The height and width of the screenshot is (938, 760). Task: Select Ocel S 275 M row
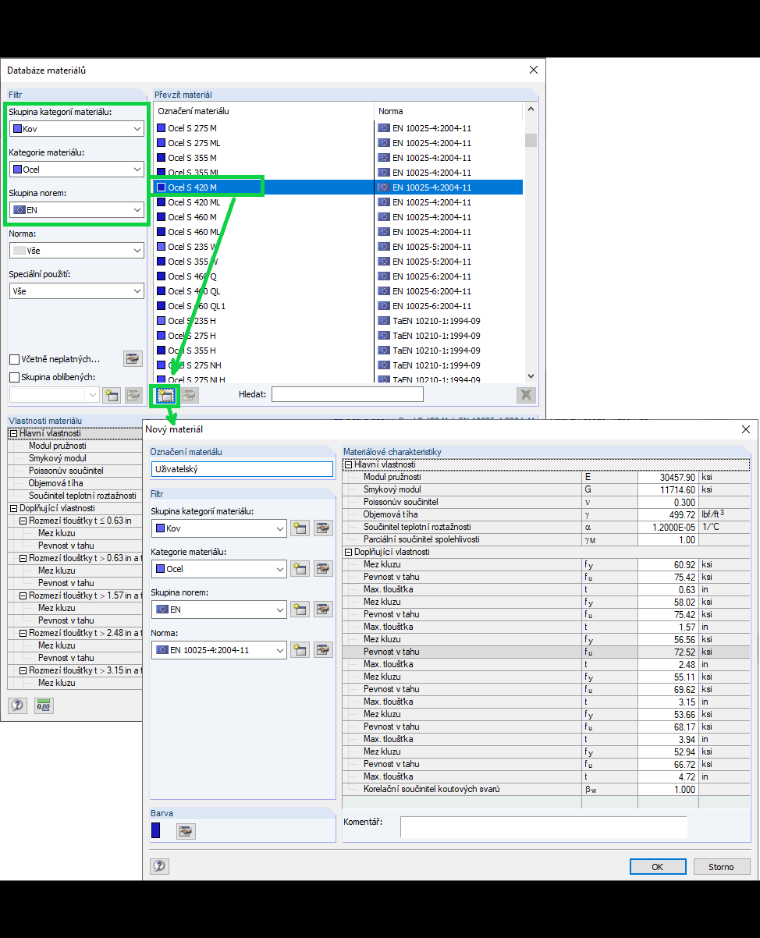pyautogui.click(x=338, y=128)
